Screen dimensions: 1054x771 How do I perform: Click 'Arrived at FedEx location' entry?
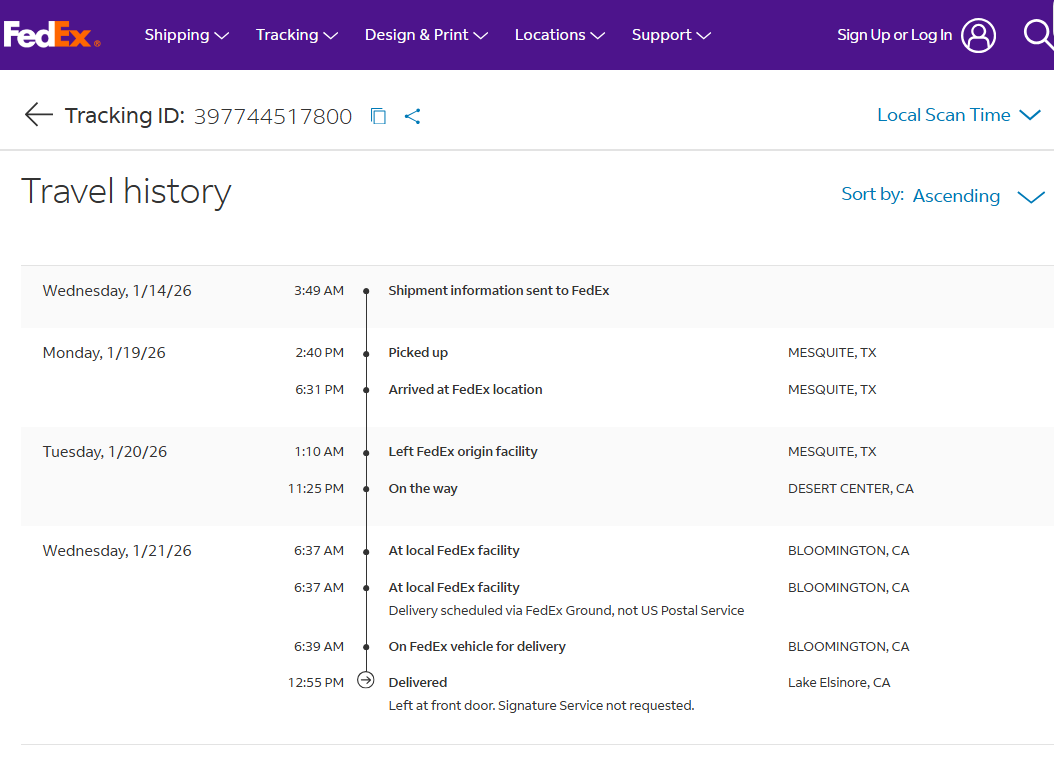tap(465, 389)
